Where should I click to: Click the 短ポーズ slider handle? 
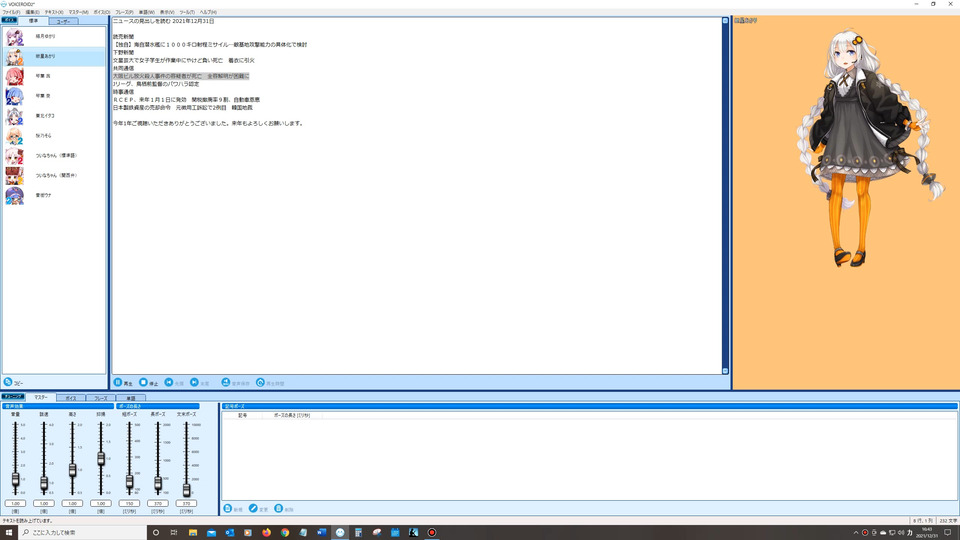click(x=129, y=482)
